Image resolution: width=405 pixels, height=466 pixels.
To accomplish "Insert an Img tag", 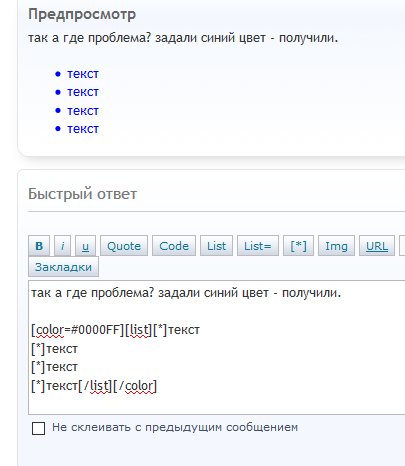I will tap(336, 246).
